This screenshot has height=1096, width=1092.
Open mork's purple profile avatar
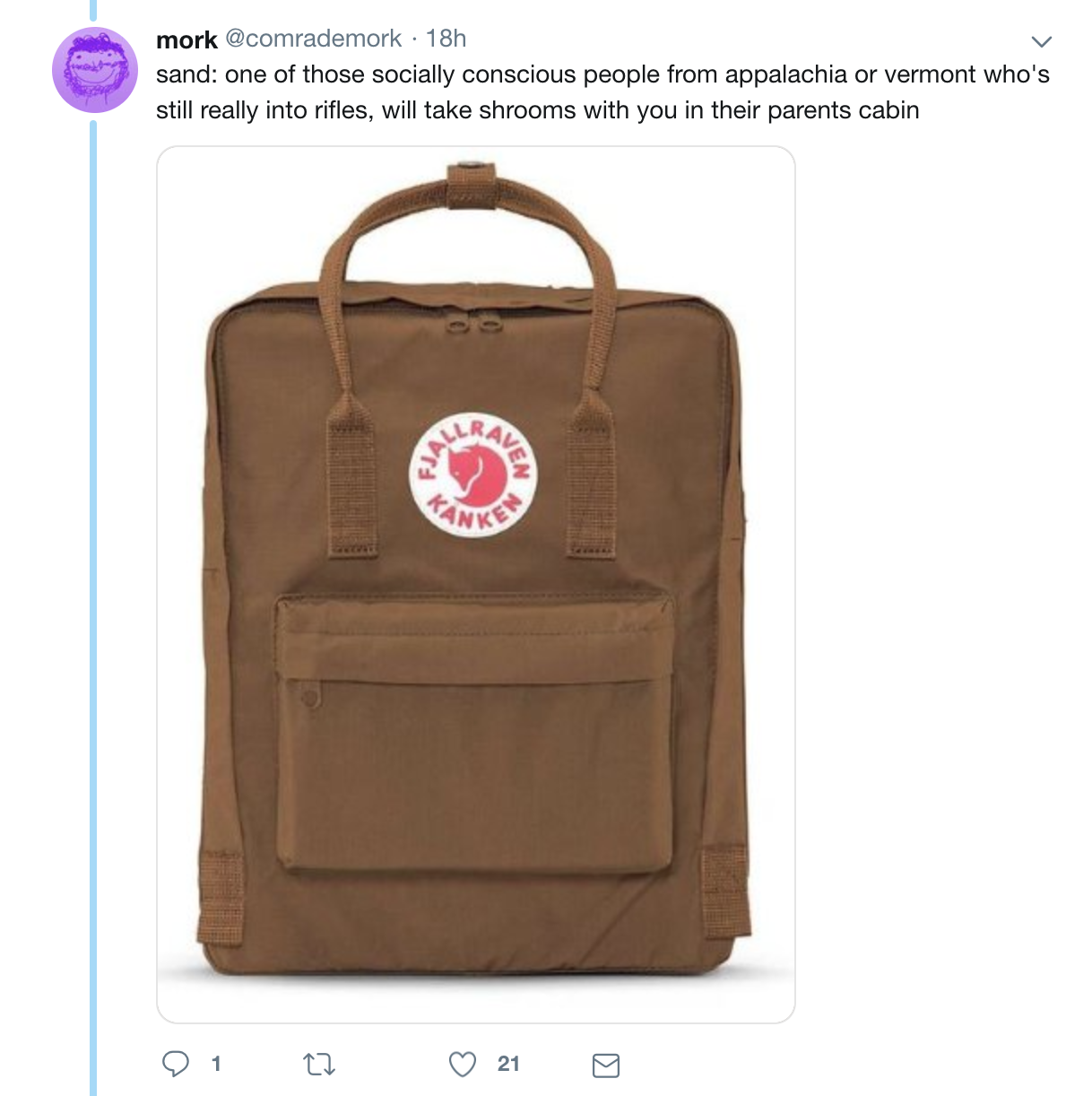[95, 70]
